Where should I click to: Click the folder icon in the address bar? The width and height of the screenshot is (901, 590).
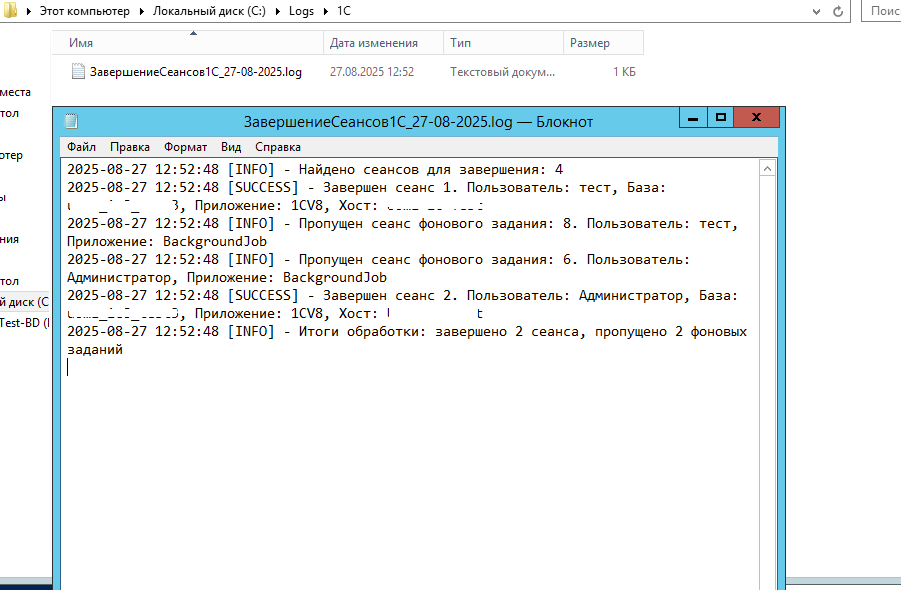click(10, 10)
